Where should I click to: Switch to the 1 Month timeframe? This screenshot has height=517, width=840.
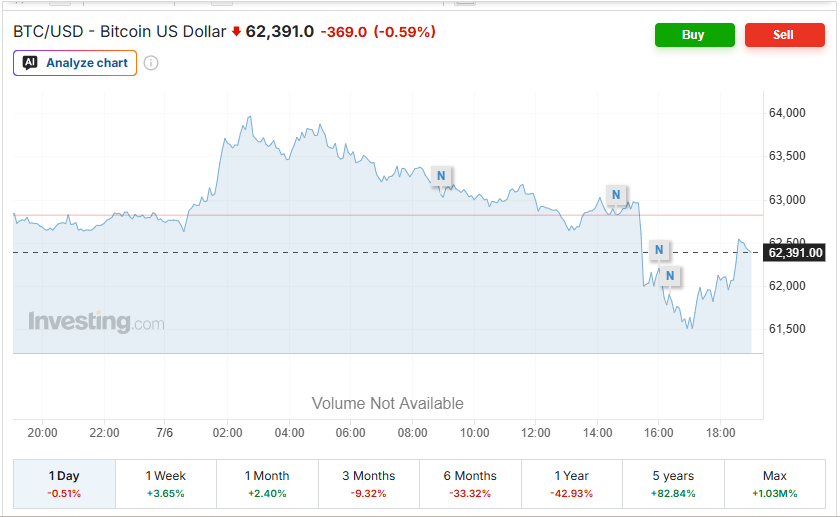point(267,484)
